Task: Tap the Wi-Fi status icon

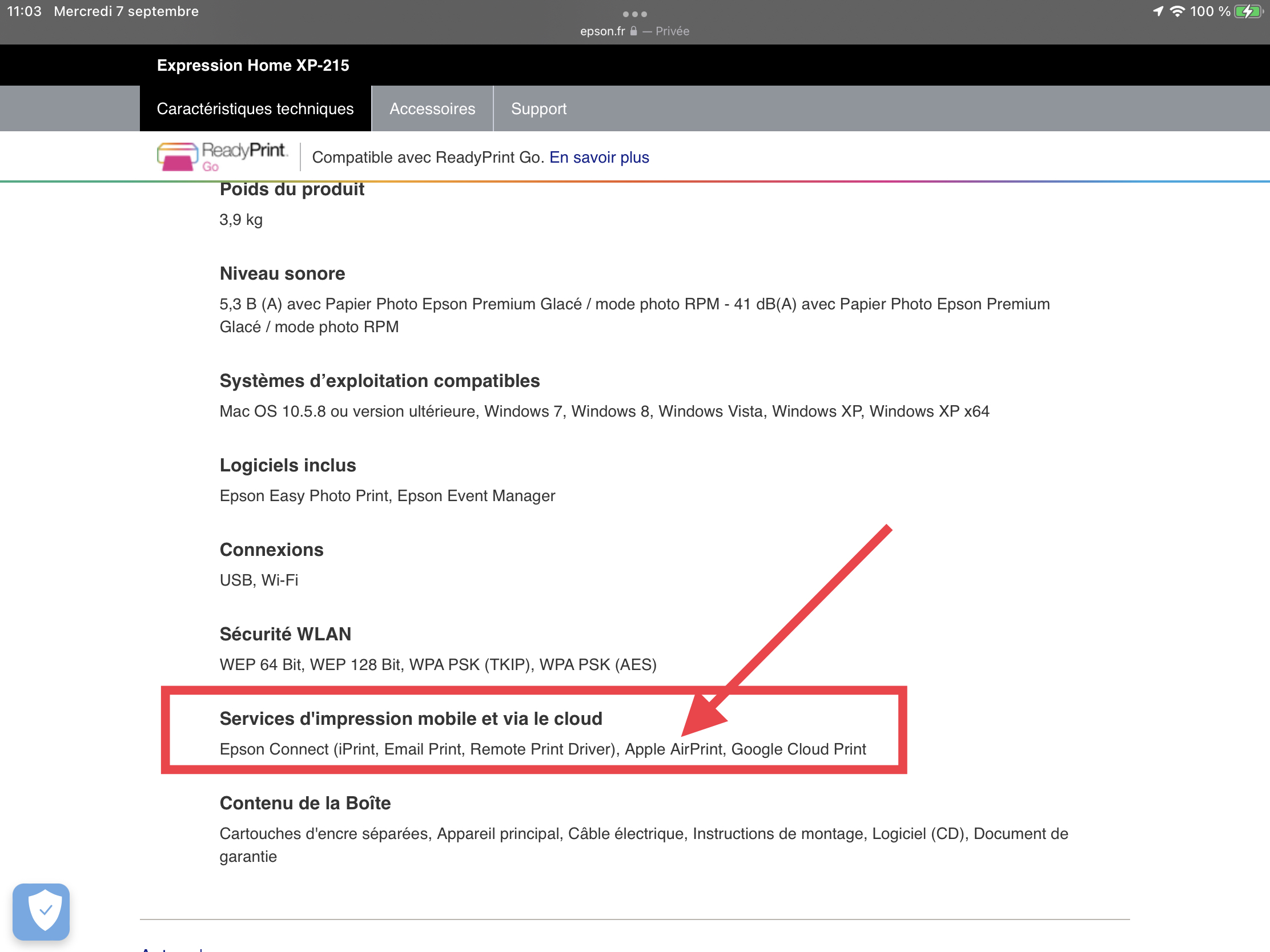Action: pyautogui.click(x=1177, y=11)
